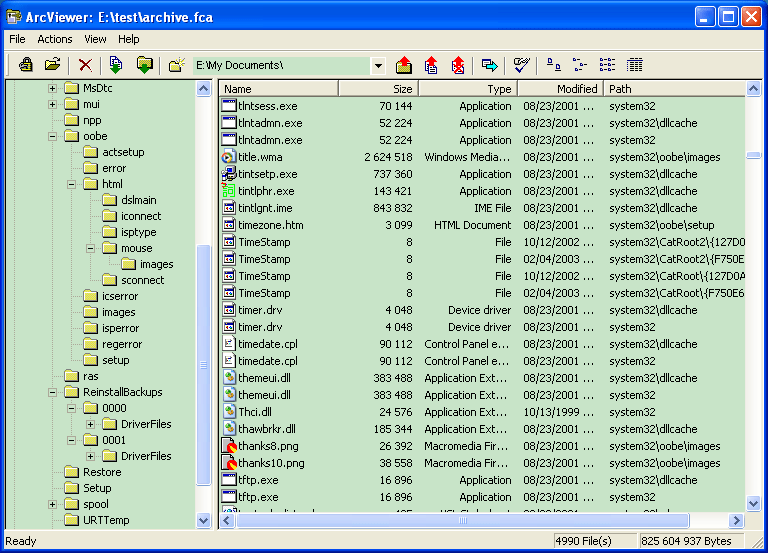Click the file list scroll-down arrow
Viewport: 768px width, 553px height.
(753, 503)
